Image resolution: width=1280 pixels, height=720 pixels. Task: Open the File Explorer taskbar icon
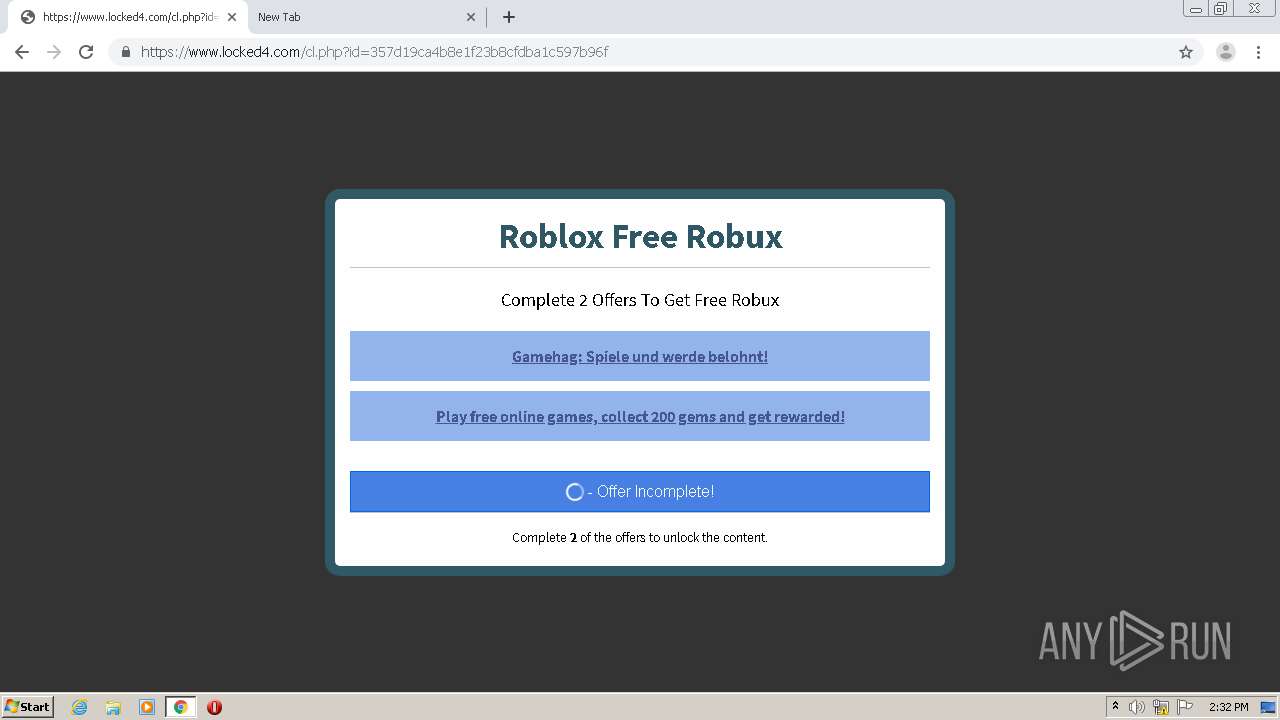click(113, 707)
